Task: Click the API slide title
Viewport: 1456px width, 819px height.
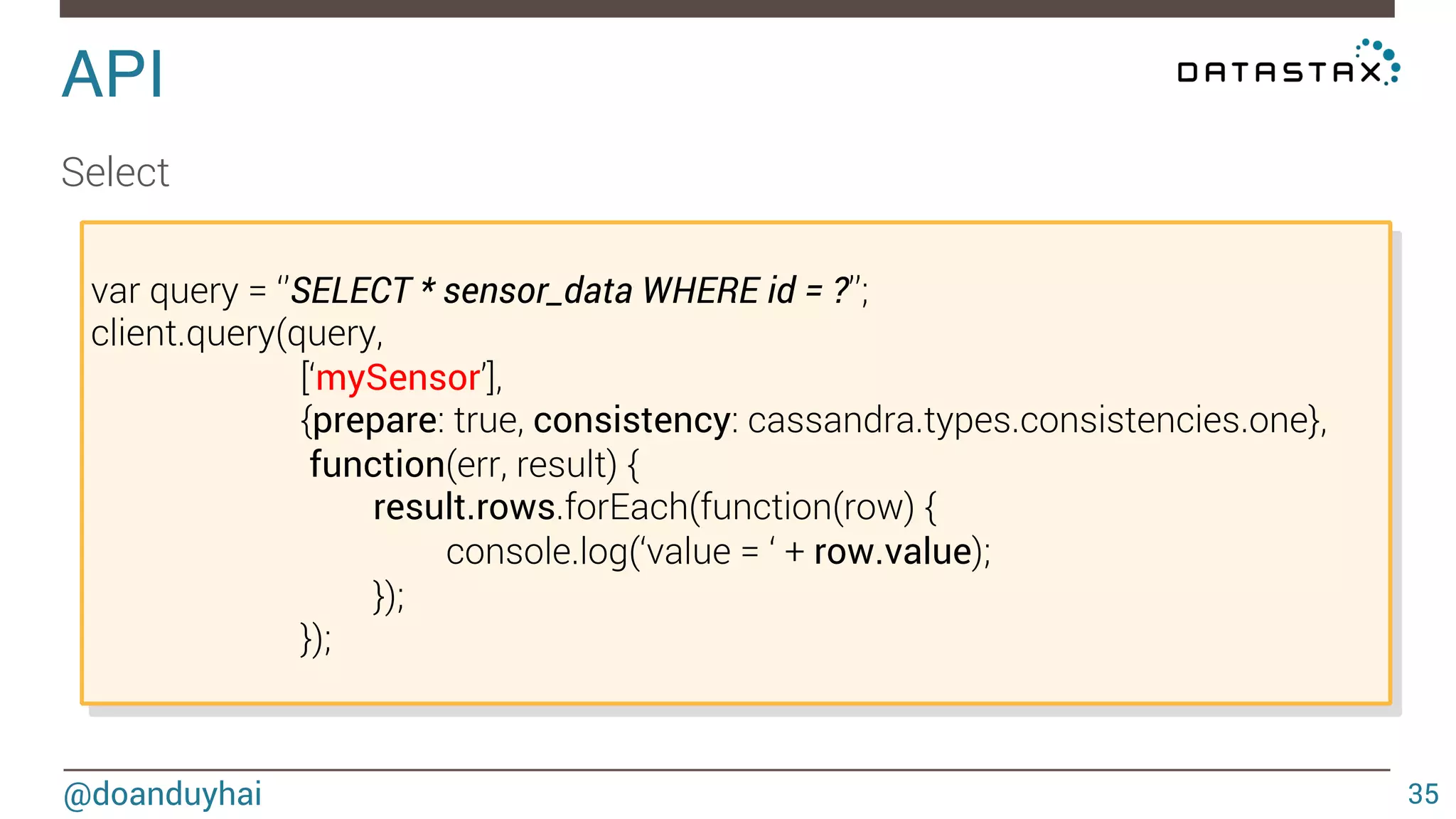Action: [x=112, y=74]
